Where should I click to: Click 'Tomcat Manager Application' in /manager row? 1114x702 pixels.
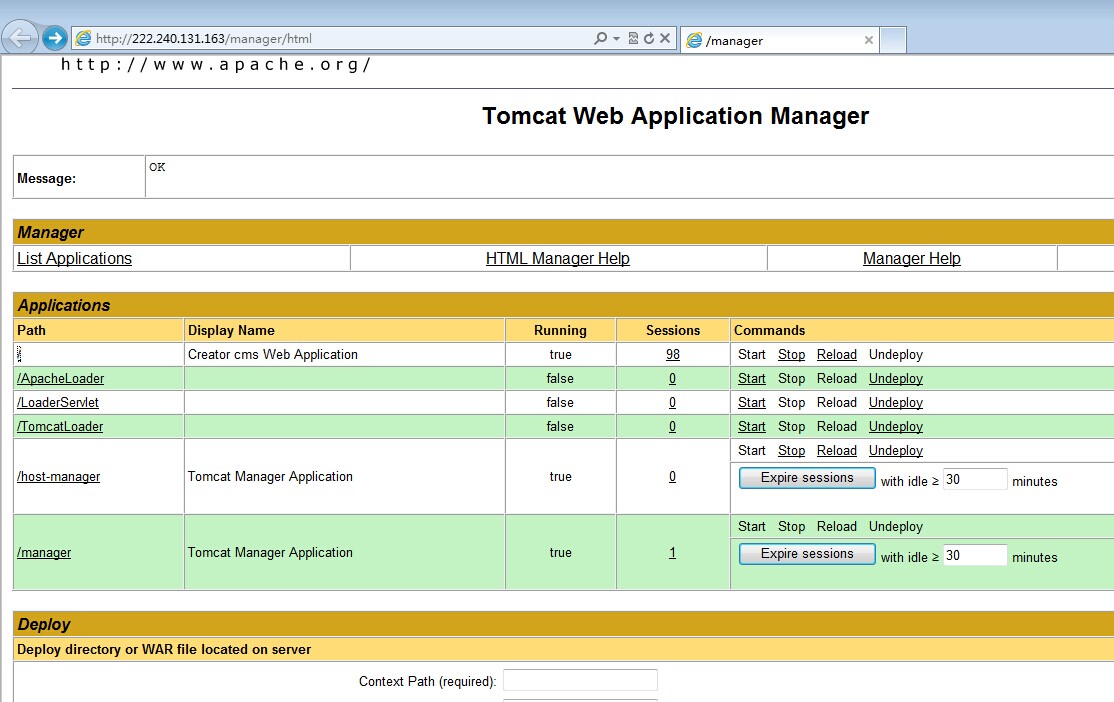point(270,553)
